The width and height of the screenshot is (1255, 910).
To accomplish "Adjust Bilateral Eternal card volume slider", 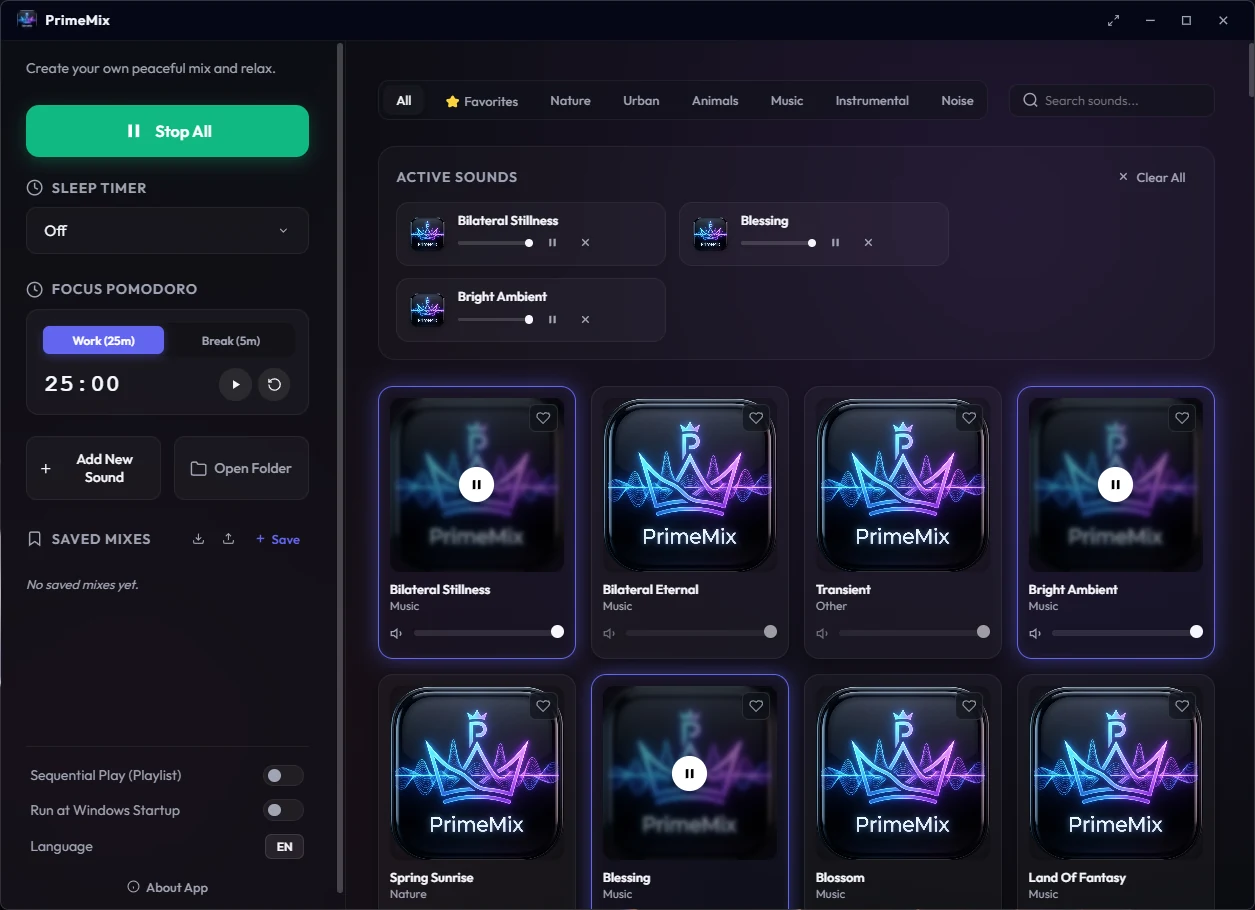I will point(702,632).
